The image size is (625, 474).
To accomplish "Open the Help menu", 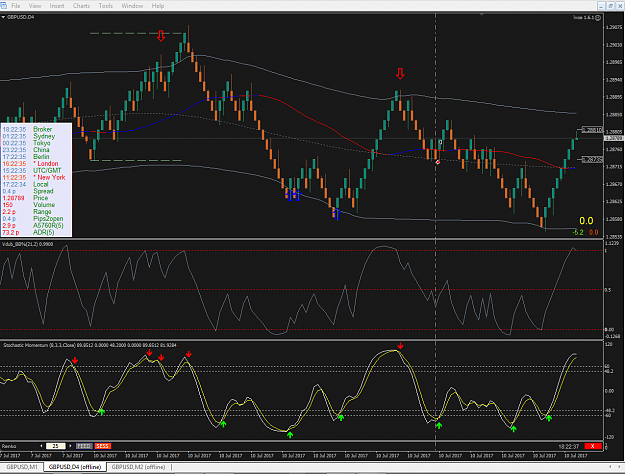I will pos(157,6).
